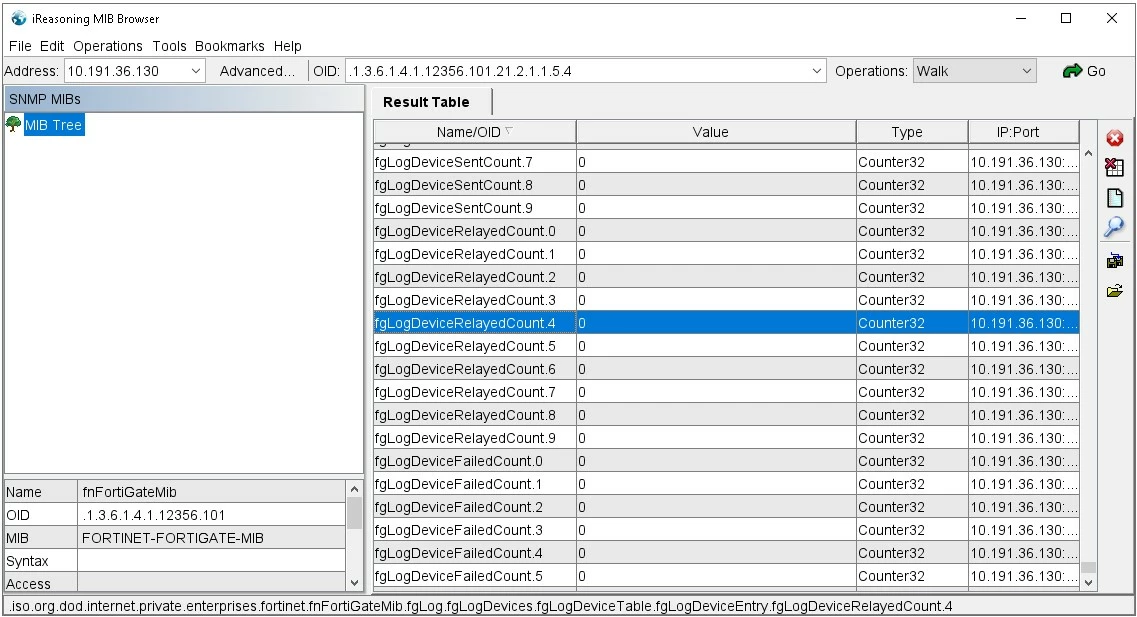Click the blank document view icon
1137x617 pixels.
coord(1115,198)
